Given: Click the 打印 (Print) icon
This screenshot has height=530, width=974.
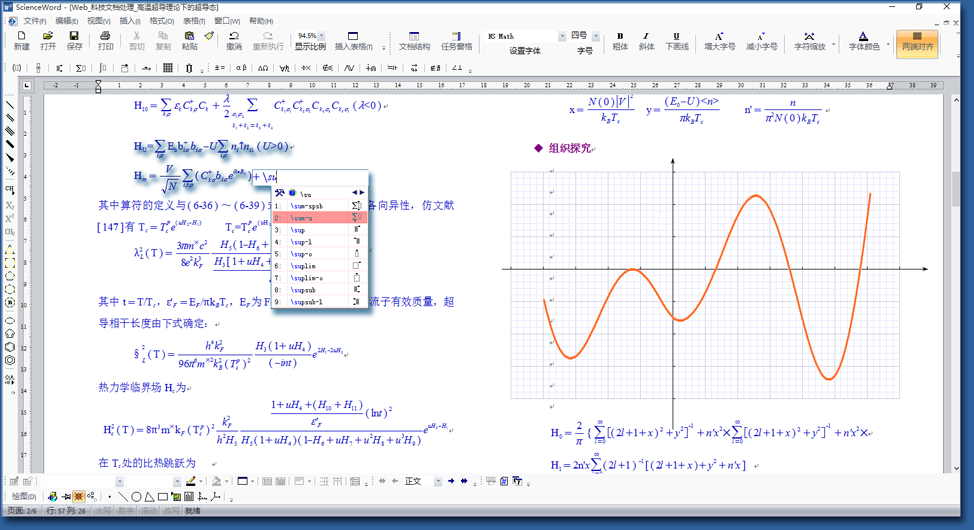Looking at the screenshot, I should [x=105, y=40].
